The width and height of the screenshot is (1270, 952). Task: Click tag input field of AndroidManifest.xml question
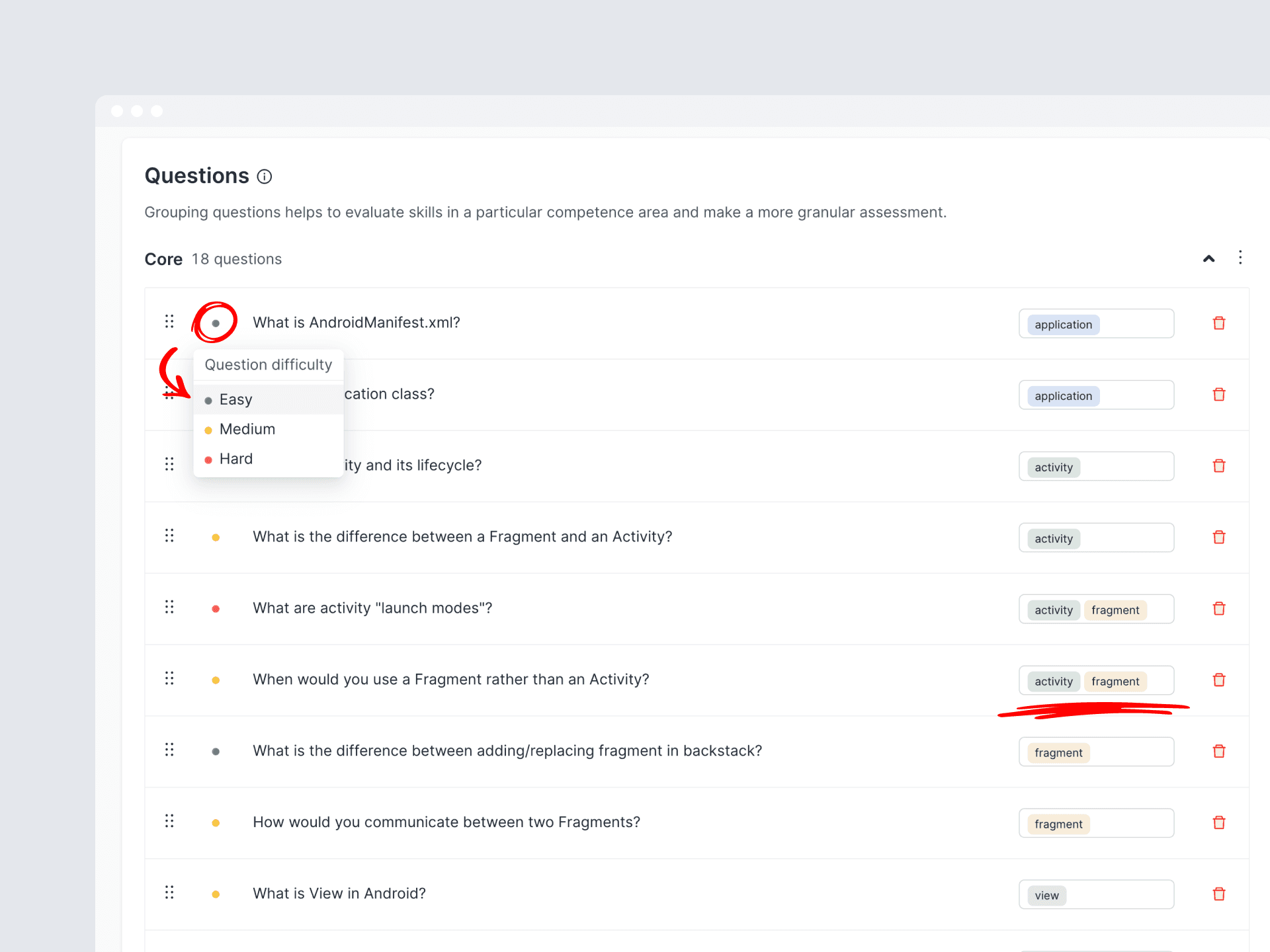(x=1135, y=324)
